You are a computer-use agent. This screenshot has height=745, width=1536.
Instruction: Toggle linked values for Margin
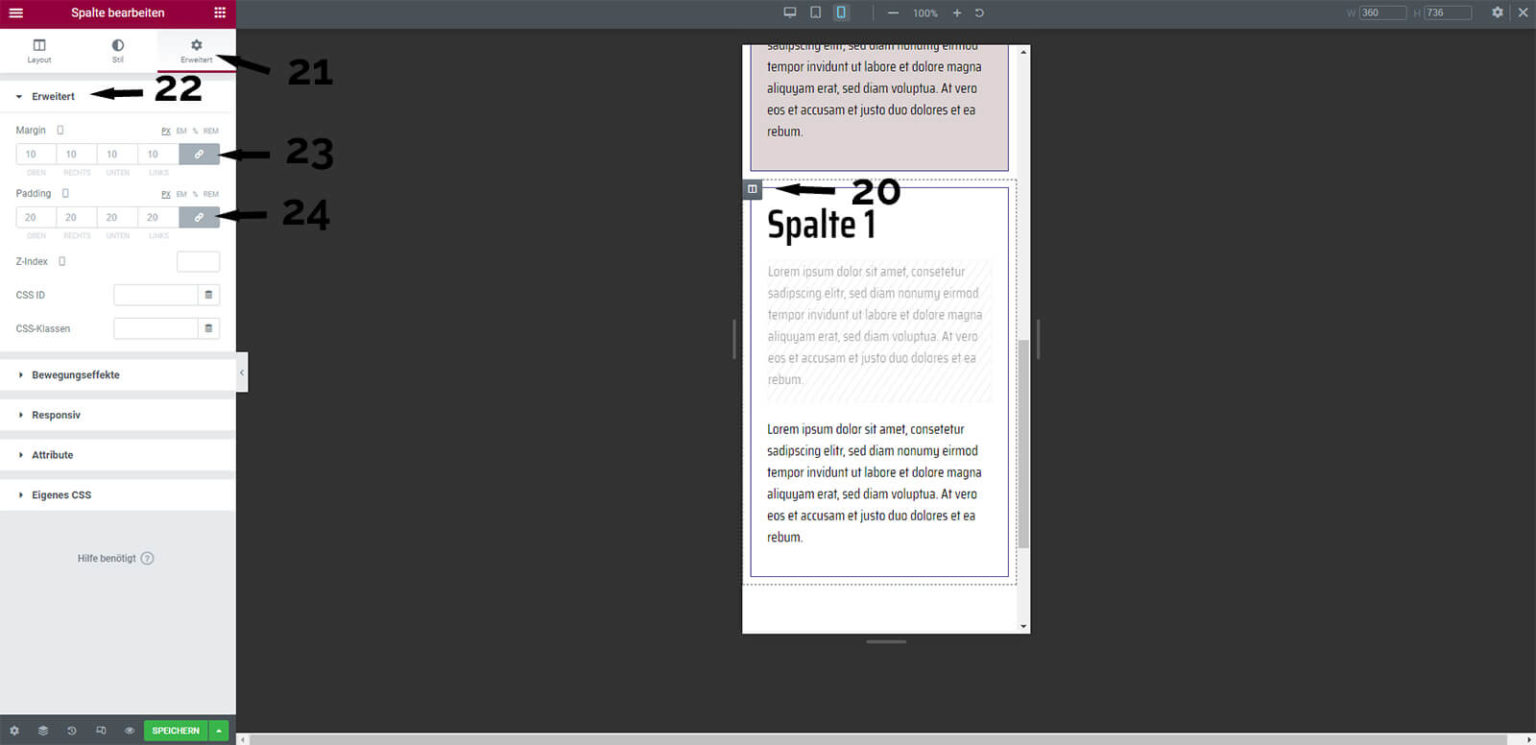[198, 154]
